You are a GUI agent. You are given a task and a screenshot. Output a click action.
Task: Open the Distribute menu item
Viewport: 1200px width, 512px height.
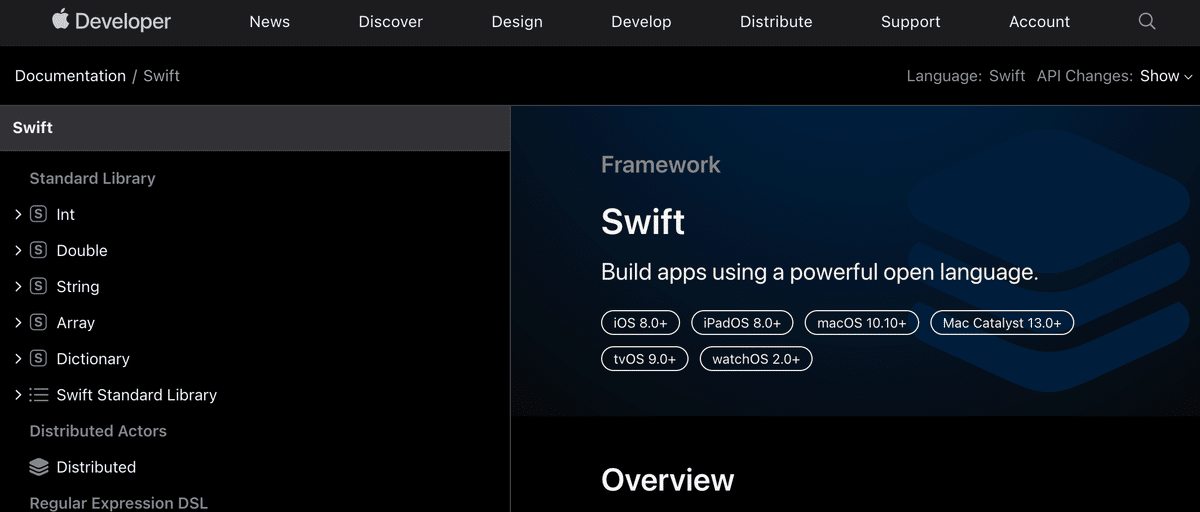pos(776,21)
